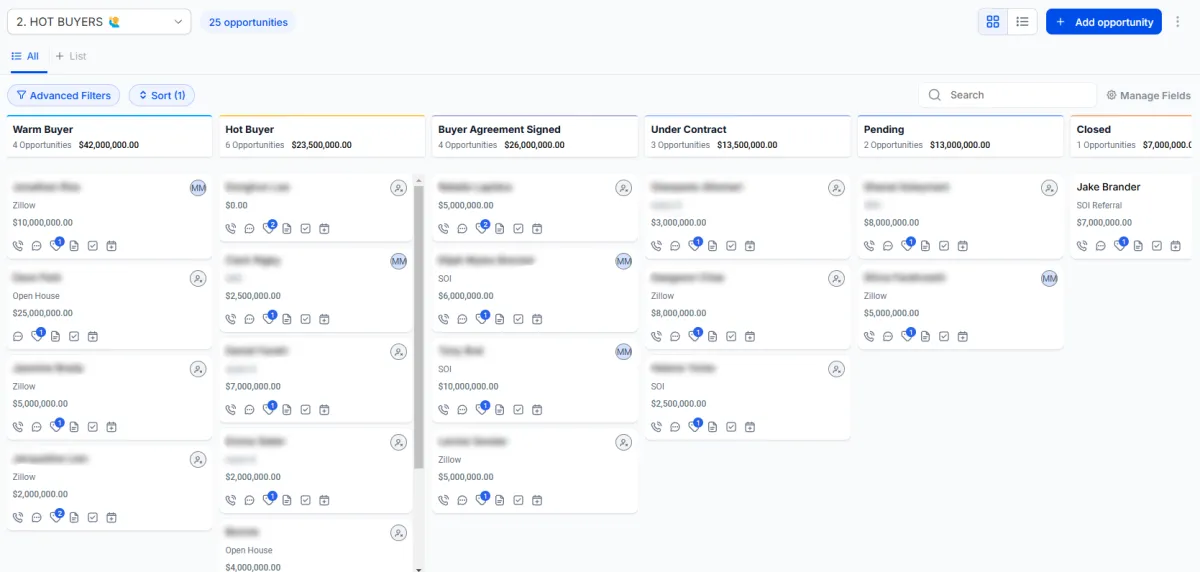Switch to list view toggle
The width and height of the screenshot is (1200, 572).
(1022, 21)
